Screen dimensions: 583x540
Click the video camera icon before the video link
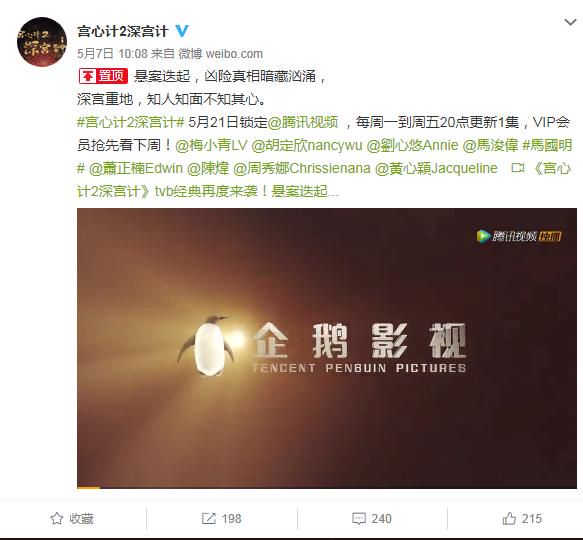pos(517,168)
